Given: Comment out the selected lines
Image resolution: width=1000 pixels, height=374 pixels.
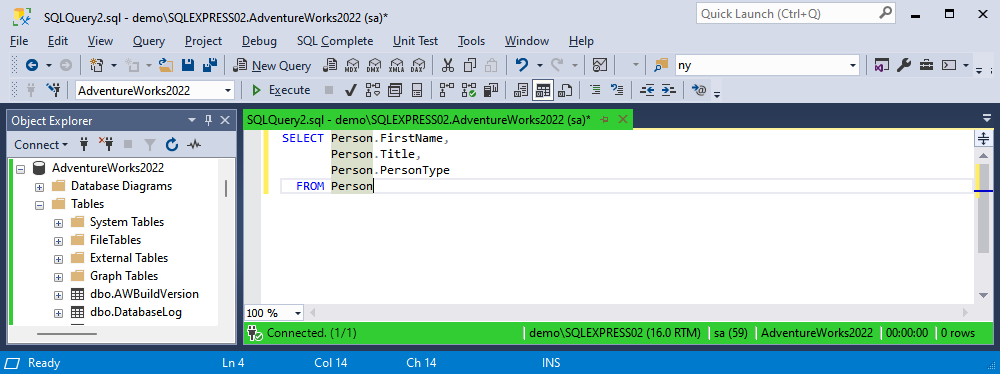Looking at the screenshot, I should (595, 90).
